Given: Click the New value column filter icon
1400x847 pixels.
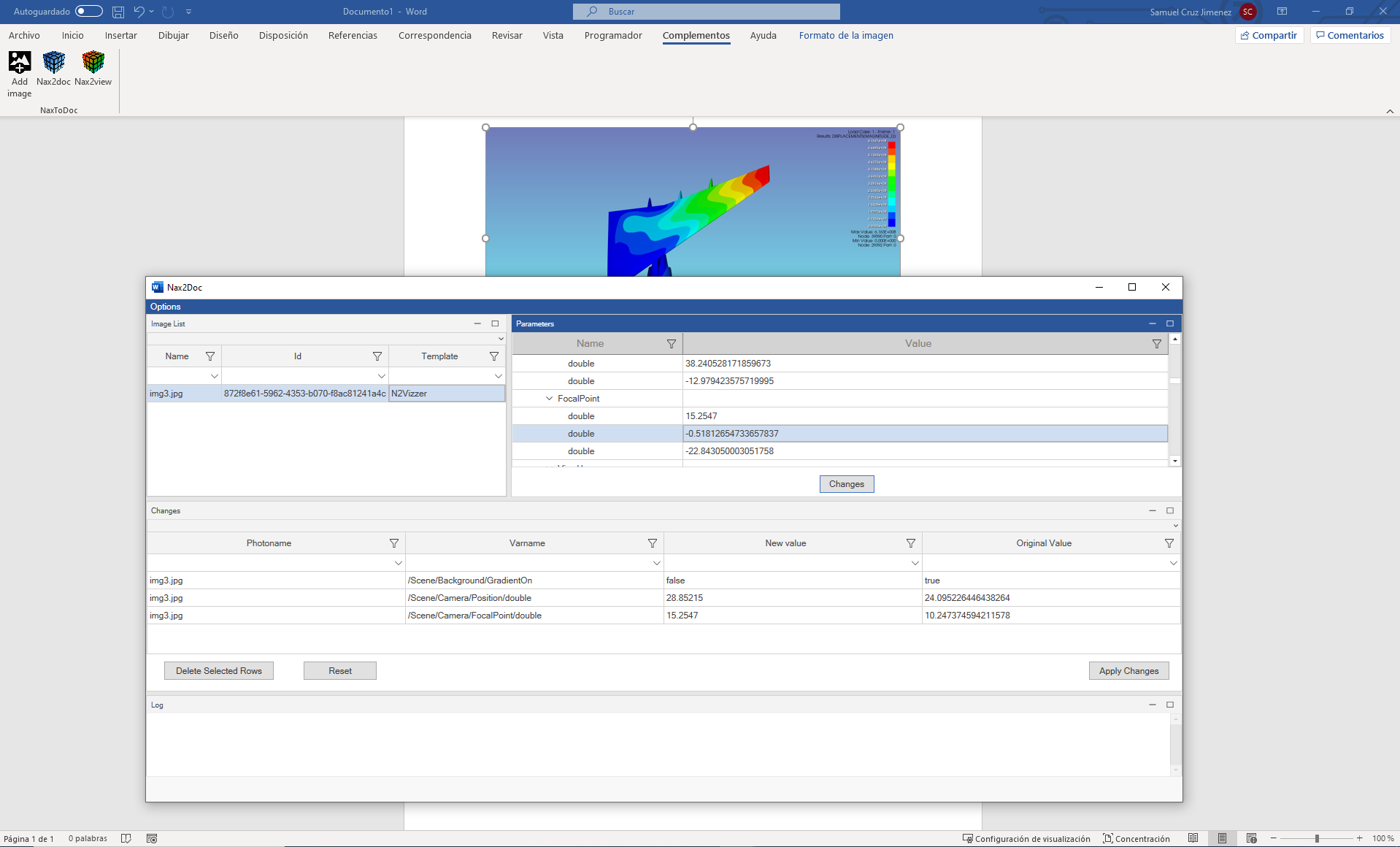Looking at the screenshot, I should coord(911,543).
